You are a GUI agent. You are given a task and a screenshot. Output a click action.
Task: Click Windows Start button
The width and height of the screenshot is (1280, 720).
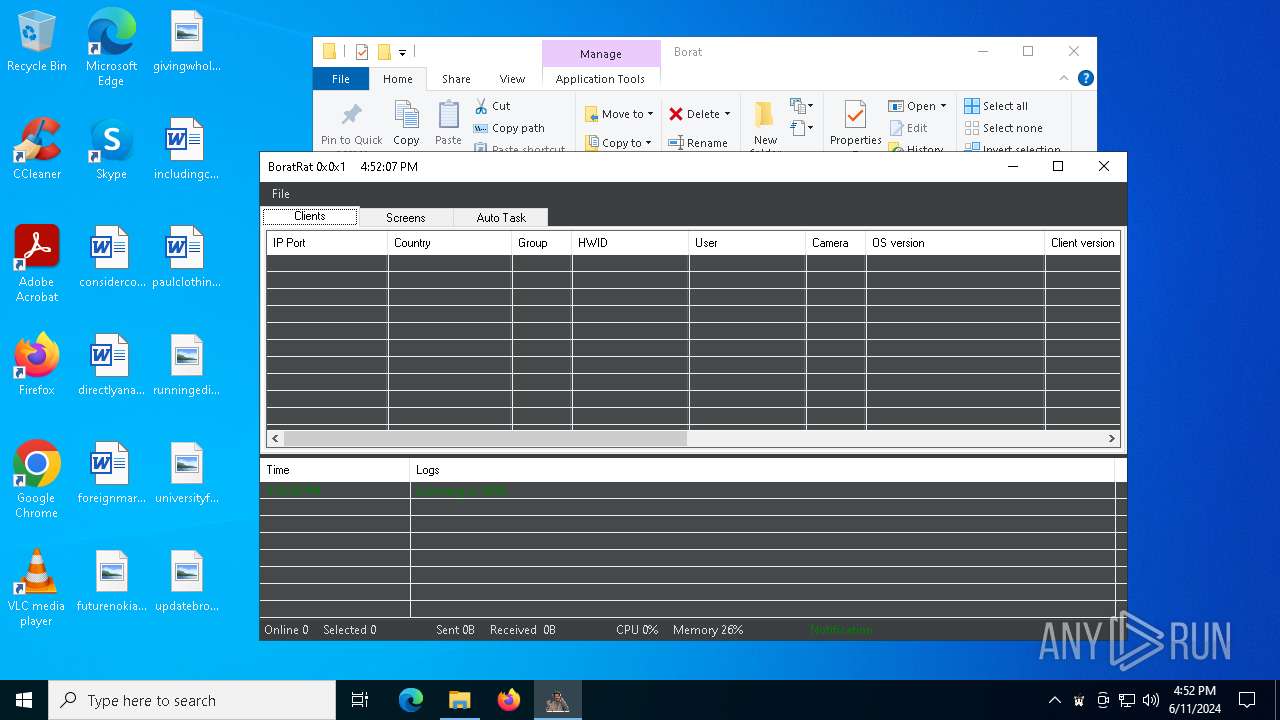tap(24, 700)
